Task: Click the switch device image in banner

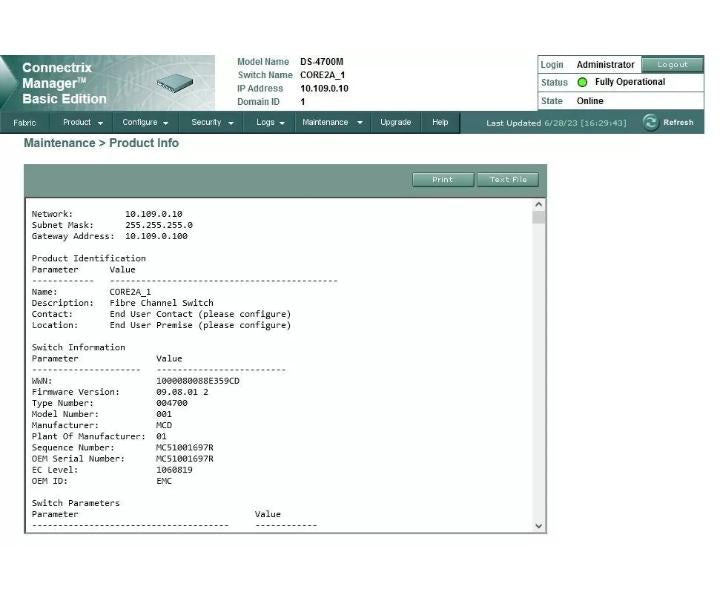Action: (174, 84)
